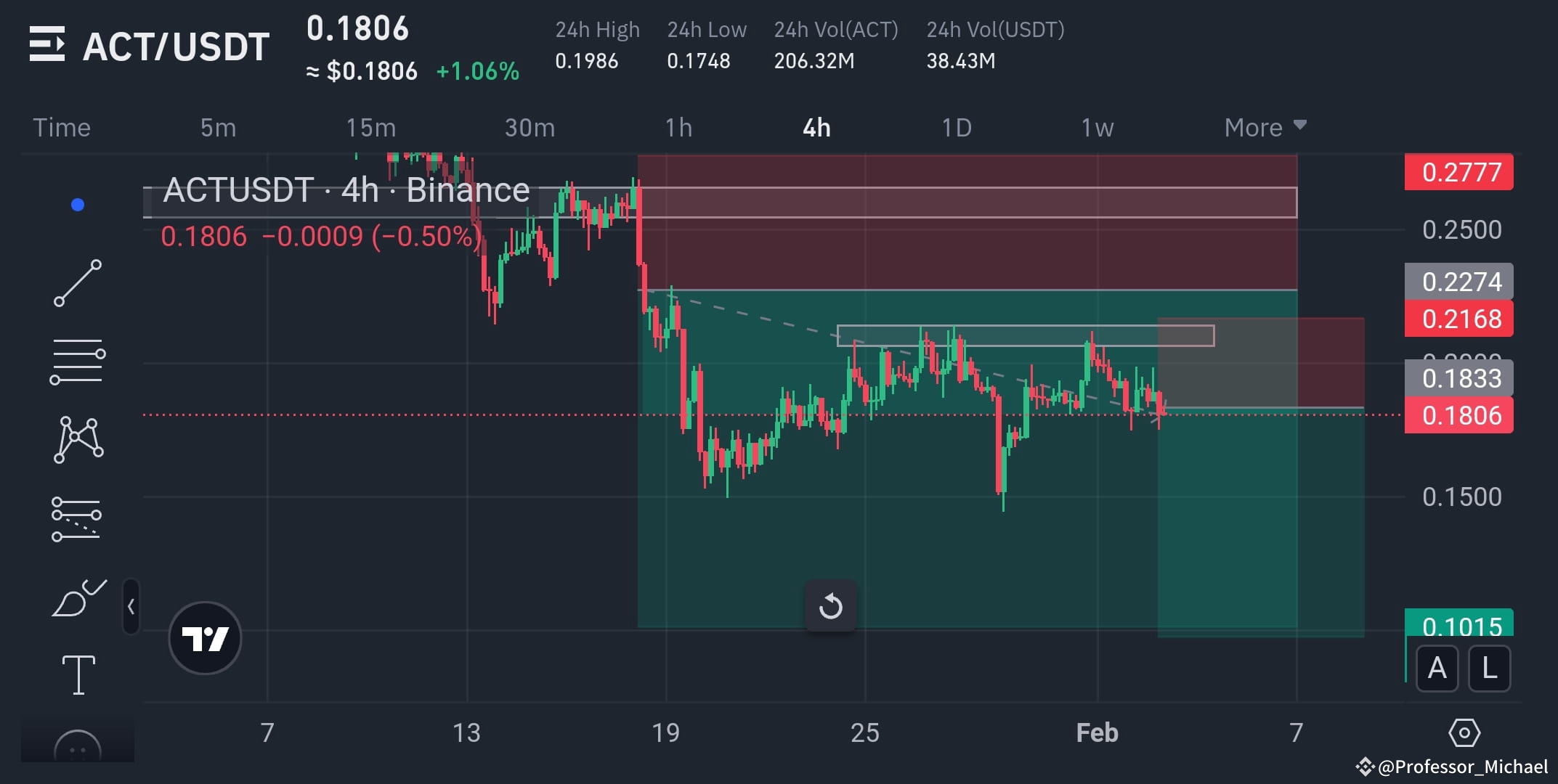Select the Trend Line drawing tool
The image size is (1558, 784).
click(78, 282)
